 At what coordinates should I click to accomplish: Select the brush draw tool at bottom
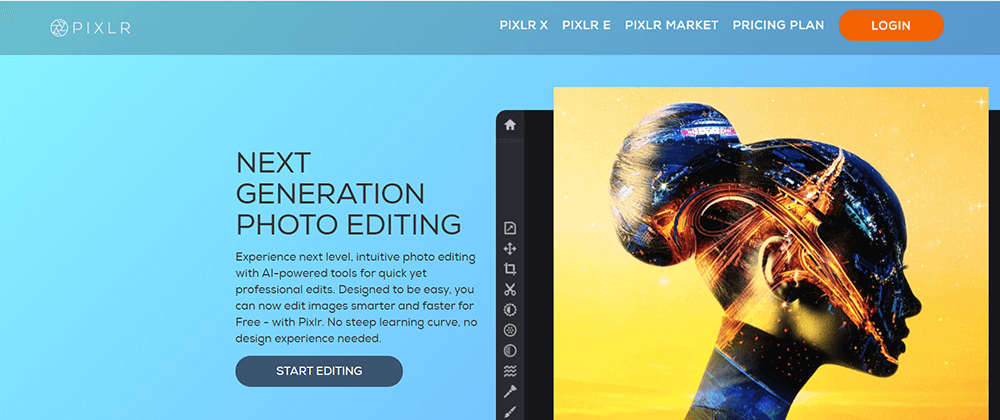(510, 411)
